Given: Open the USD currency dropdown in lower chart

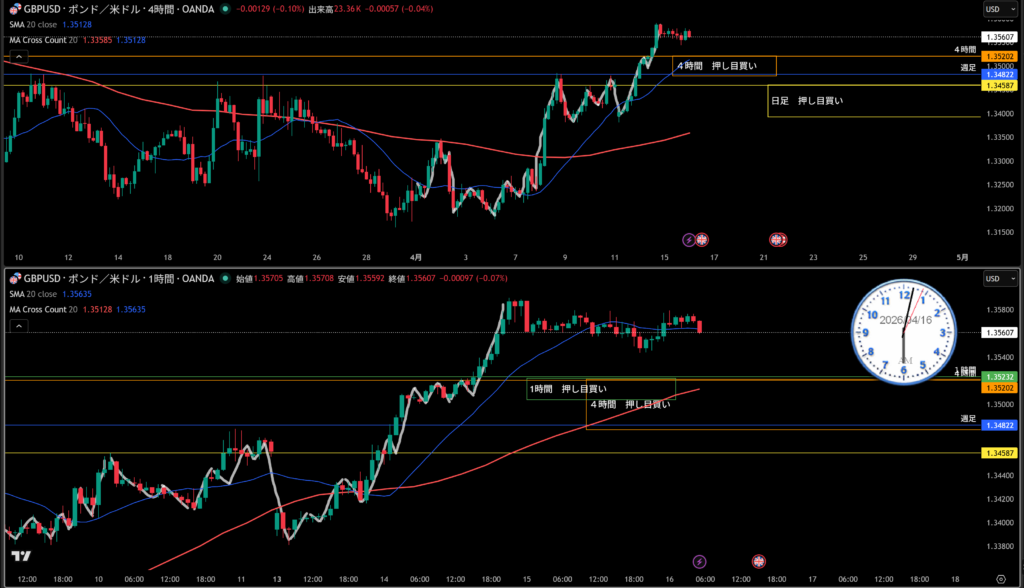Looking at the screenshot, I should 993,278.
